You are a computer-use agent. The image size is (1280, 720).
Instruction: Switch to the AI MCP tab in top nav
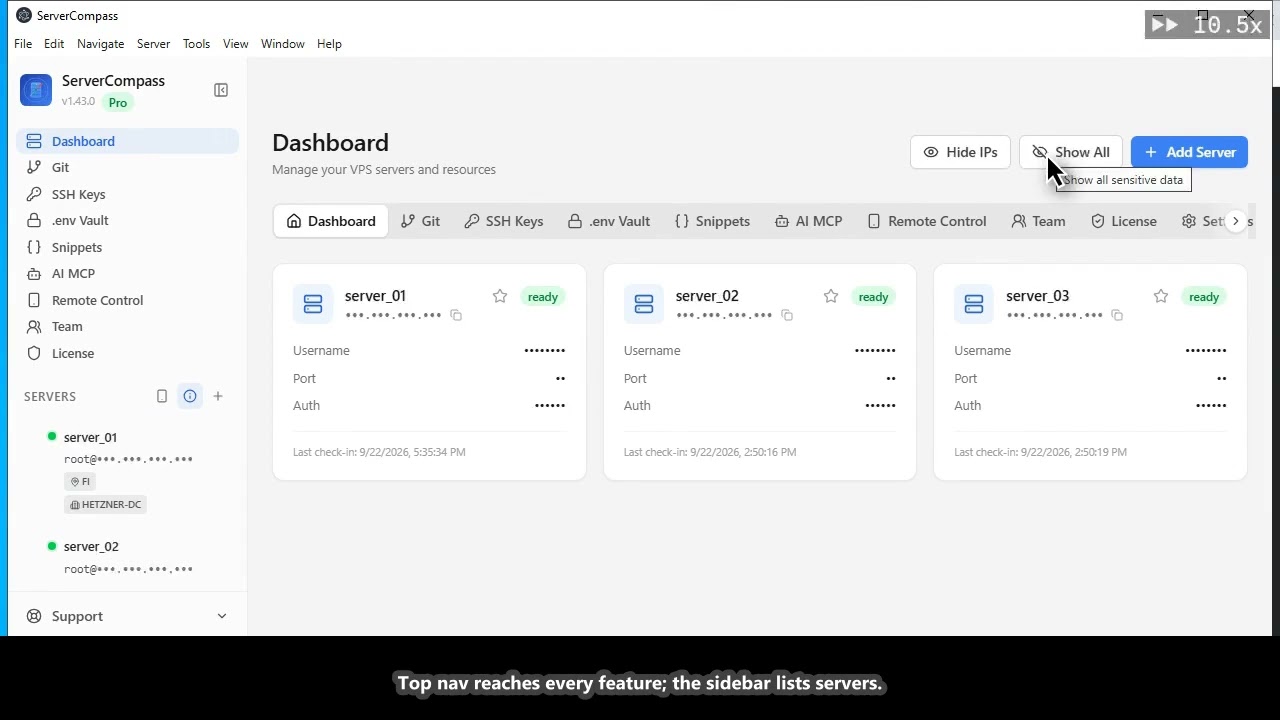tap(808, 221)
